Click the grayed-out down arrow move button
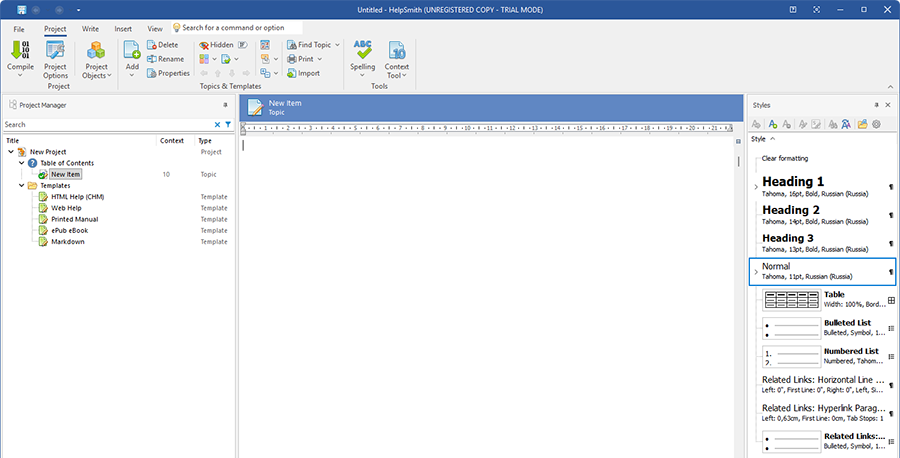Image resolution: width=900 pixels, height=458 pixels. (x=232, y=73)
